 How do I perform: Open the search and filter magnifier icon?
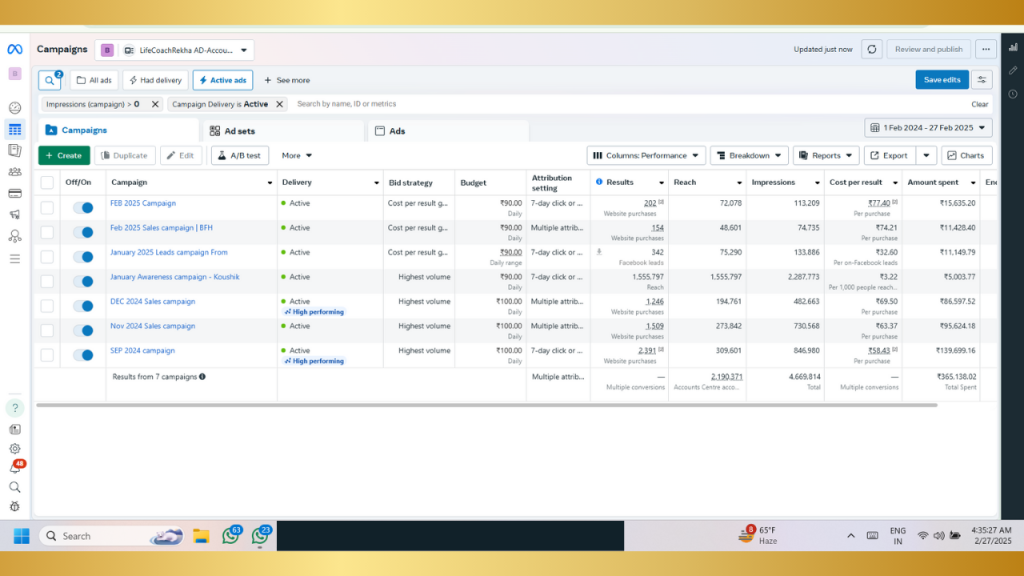coord(49,80)
